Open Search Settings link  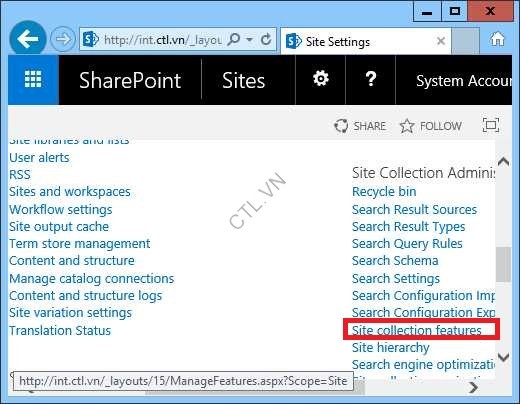(x=396, y=279)
